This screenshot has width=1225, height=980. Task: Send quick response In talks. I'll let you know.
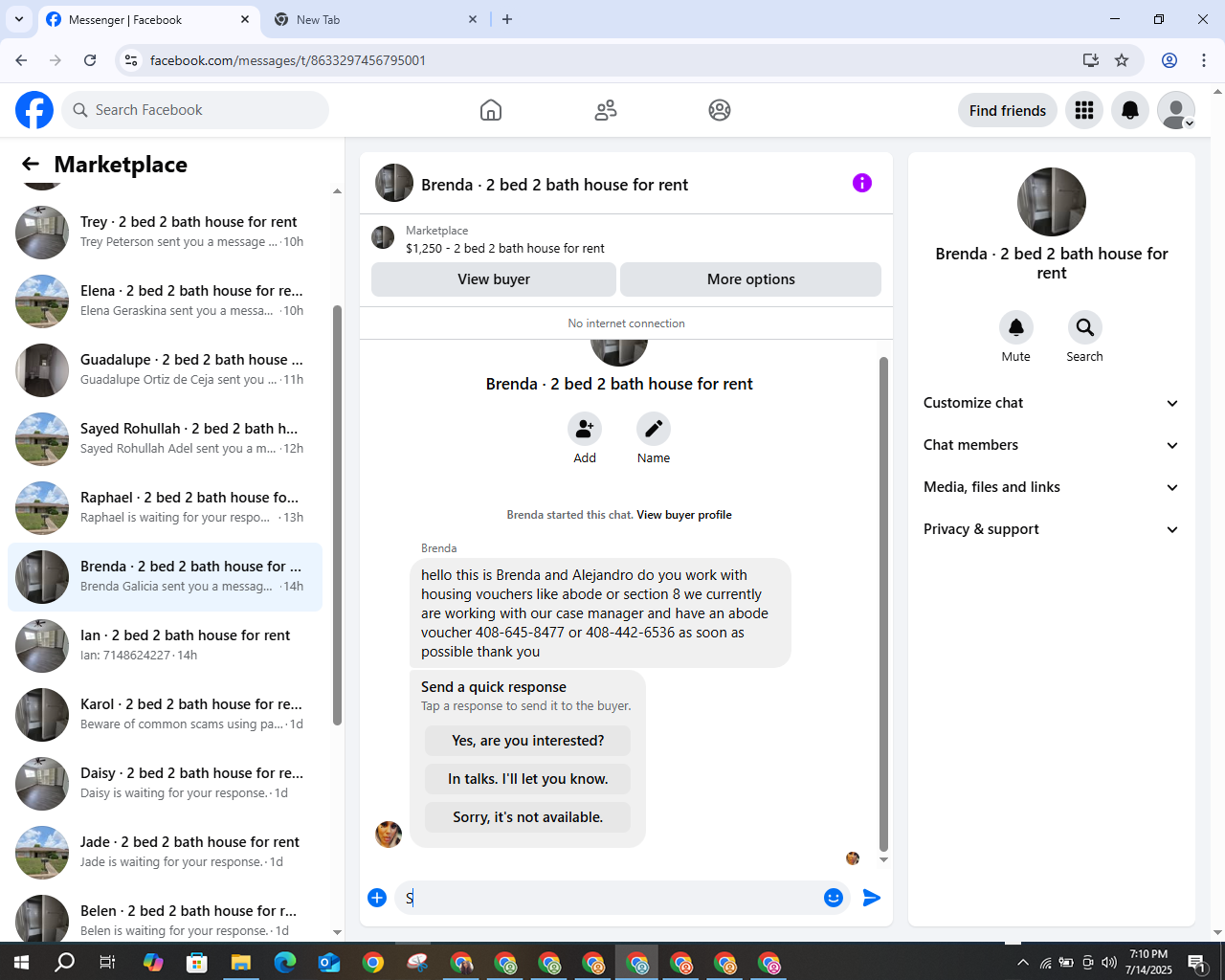tap(527, 779)
